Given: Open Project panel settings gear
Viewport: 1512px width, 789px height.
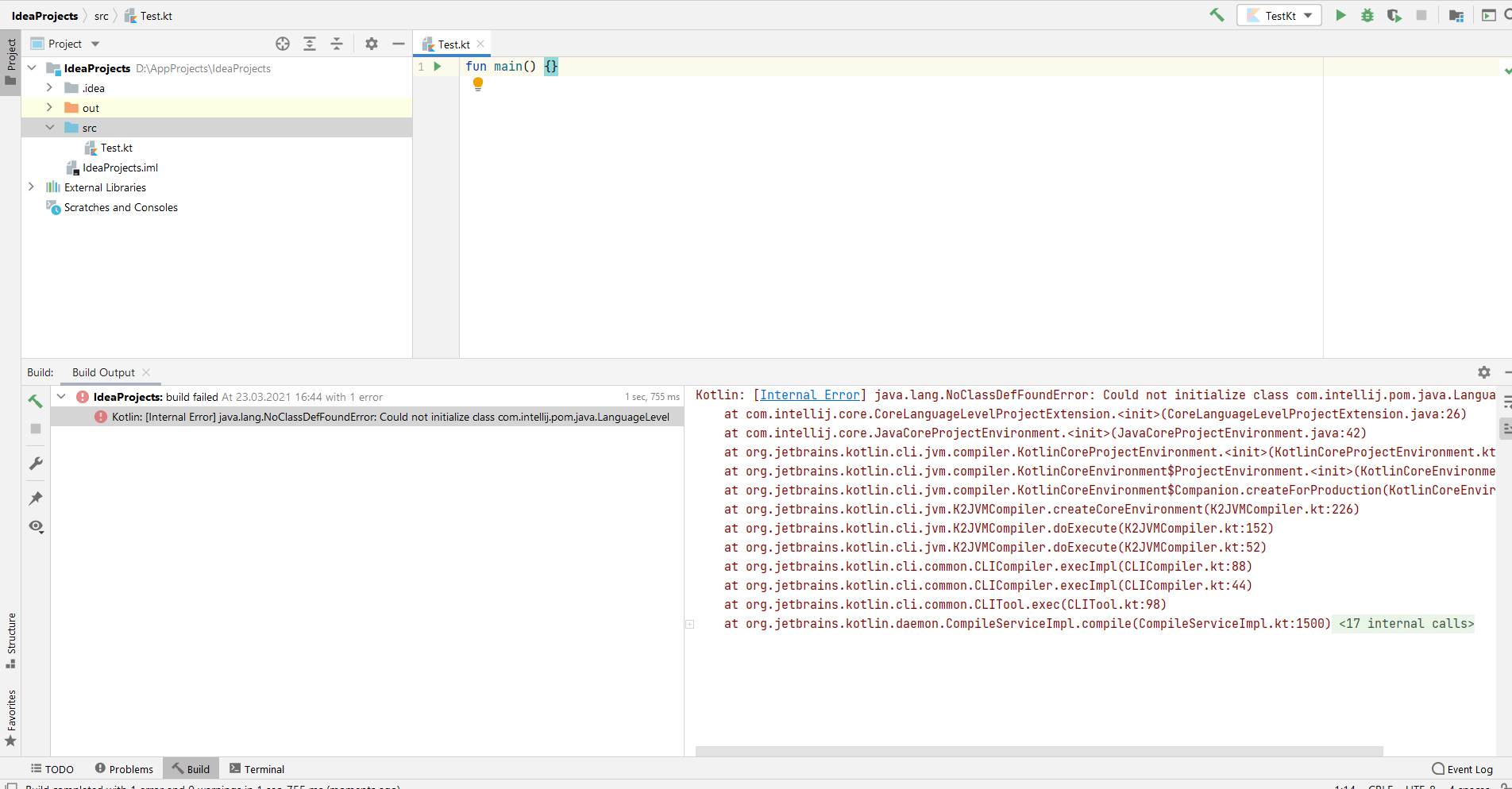Looking at the screenshot, I should 372,44.
